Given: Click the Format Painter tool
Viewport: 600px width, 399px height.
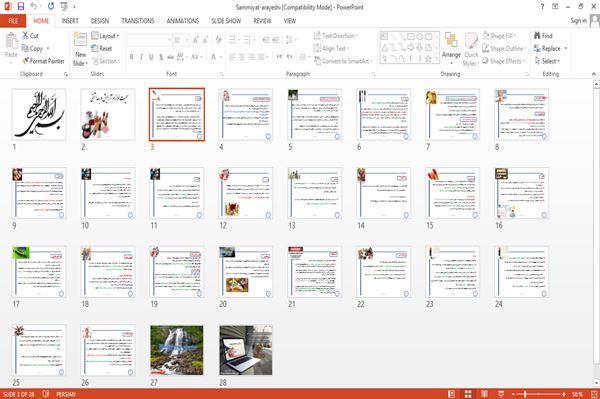Looking at the screenshot, I should 43,61.
